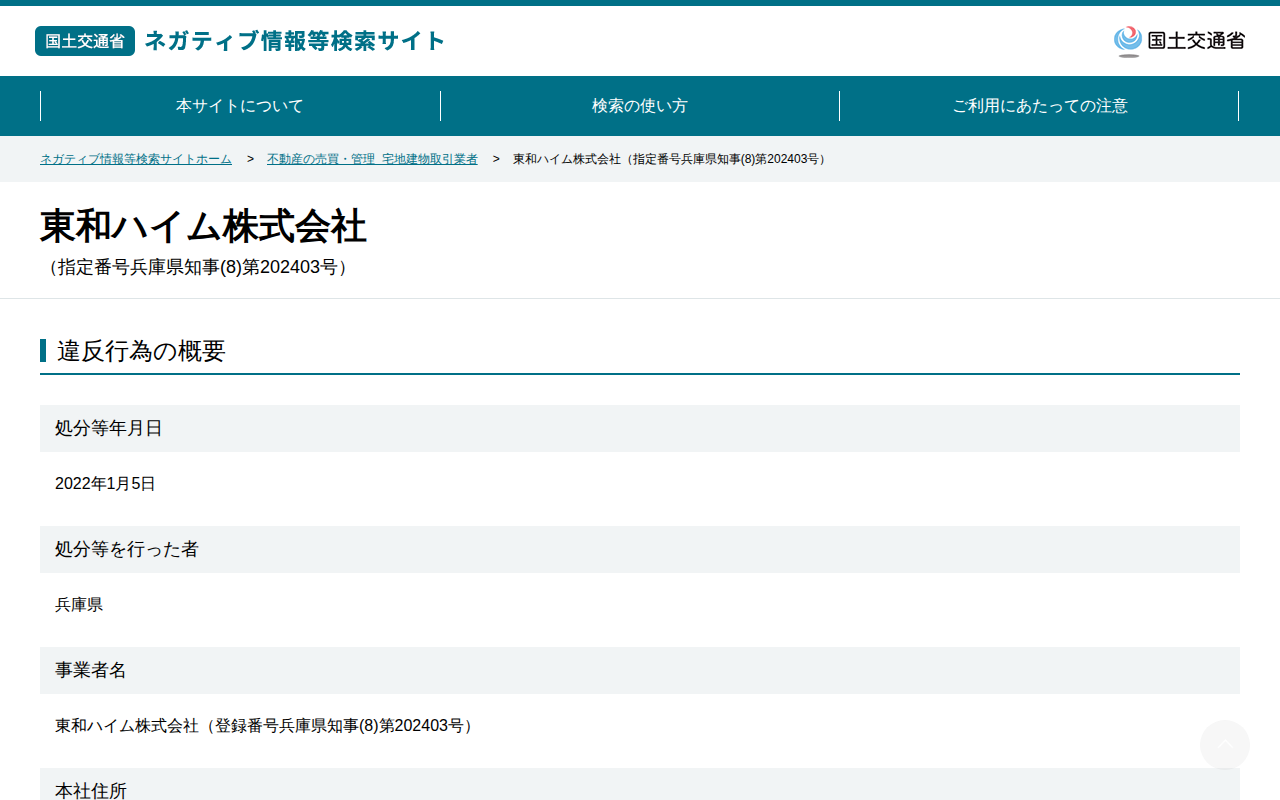
Task: Open the 検索の使い方 menu item
Action: click(x=640, y=106)
